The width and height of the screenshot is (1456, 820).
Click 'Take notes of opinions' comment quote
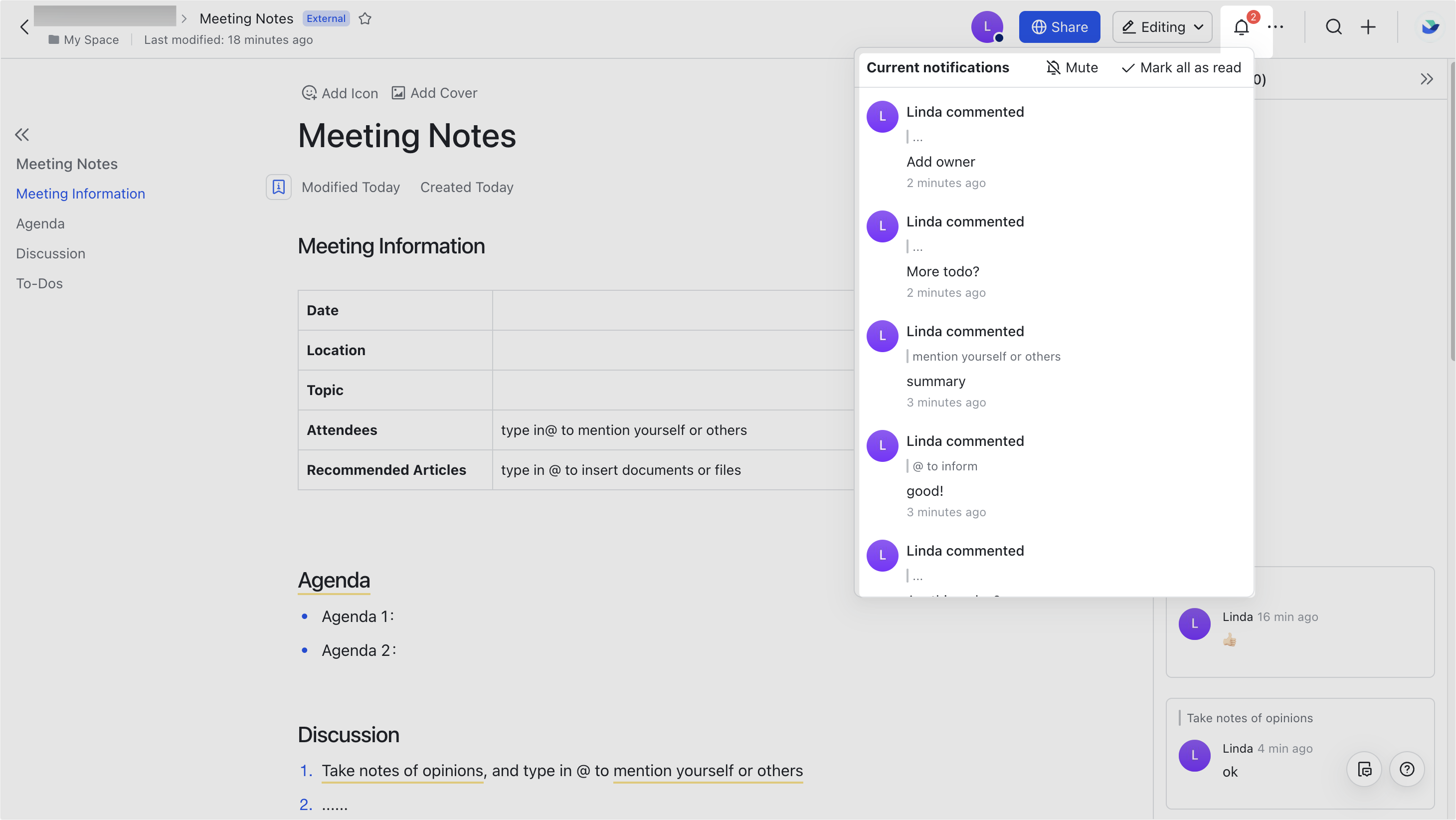1249,718
